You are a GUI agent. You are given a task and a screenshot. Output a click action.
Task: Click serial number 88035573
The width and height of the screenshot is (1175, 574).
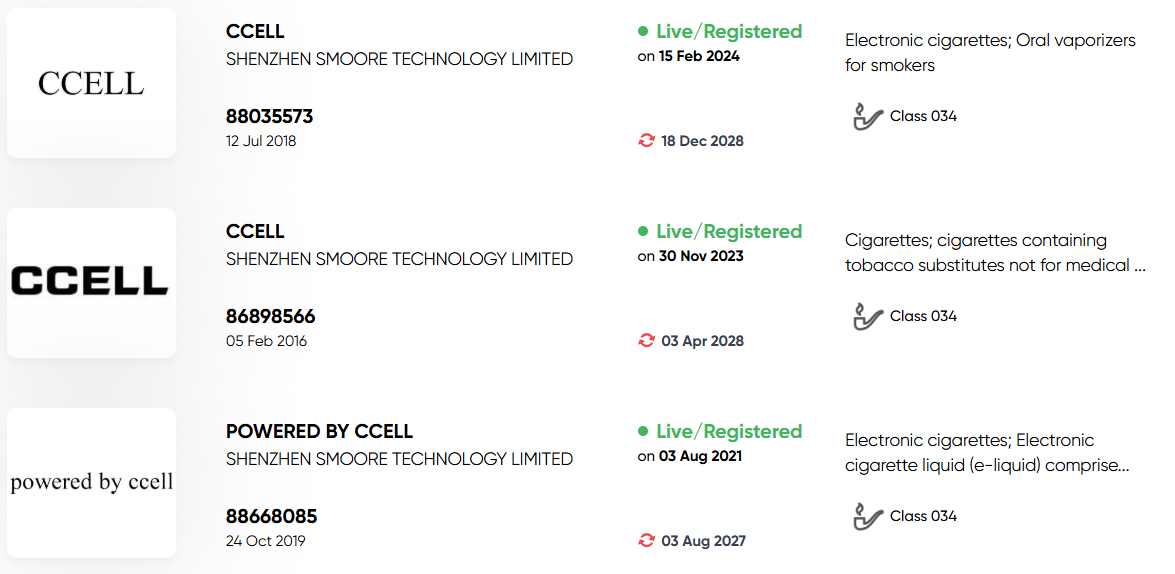(270, 117)
